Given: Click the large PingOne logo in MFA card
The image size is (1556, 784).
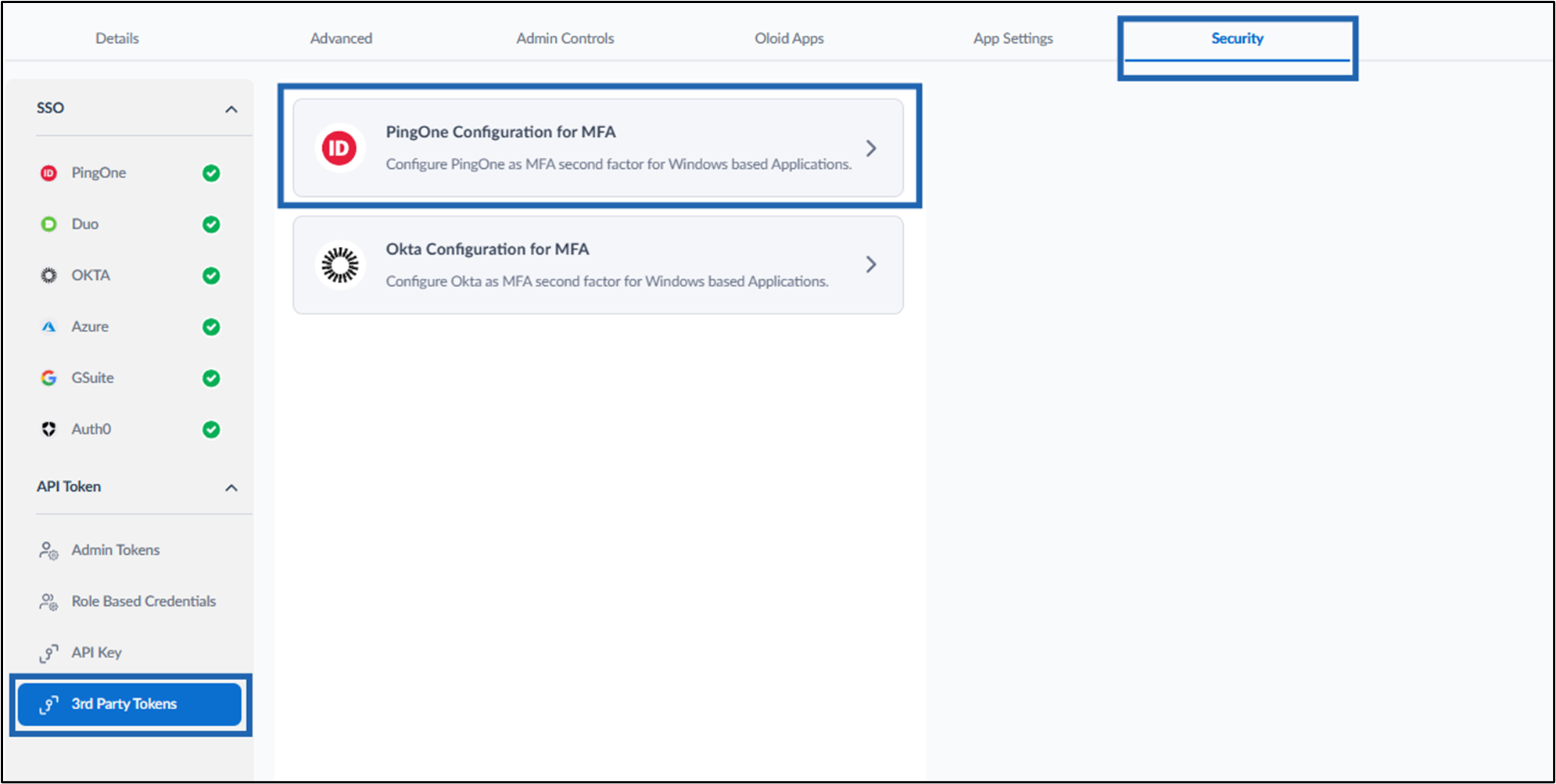Looking at the screenshot, I should 340,148.
